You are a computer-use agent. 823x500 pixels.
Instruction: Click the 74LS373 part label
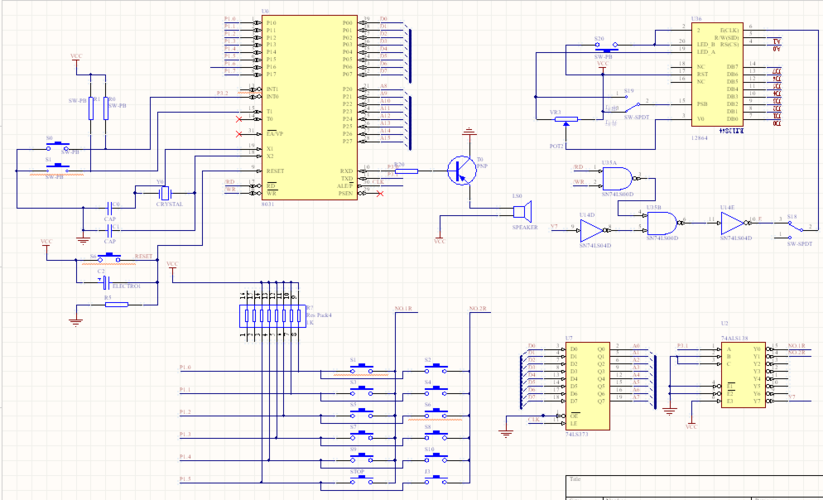point(576,434)
